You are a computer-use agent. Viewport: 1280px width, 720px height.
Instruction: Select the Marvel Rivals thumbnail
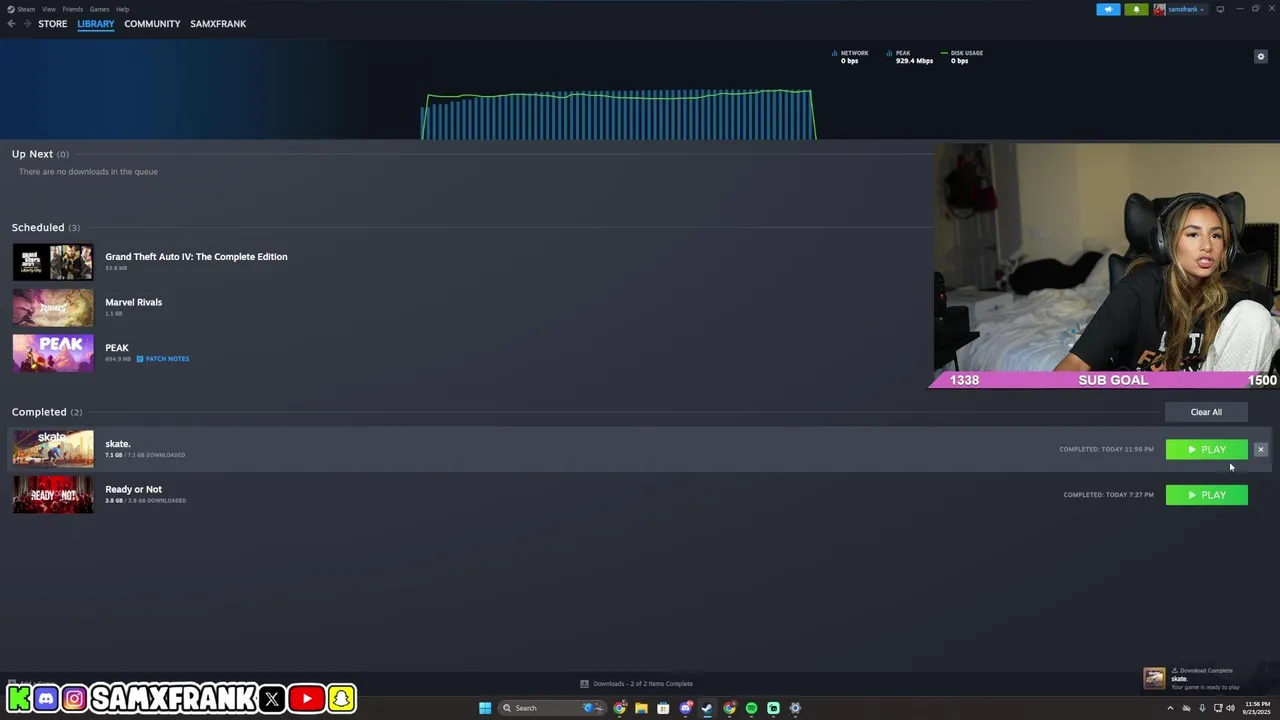pos(53,308)
